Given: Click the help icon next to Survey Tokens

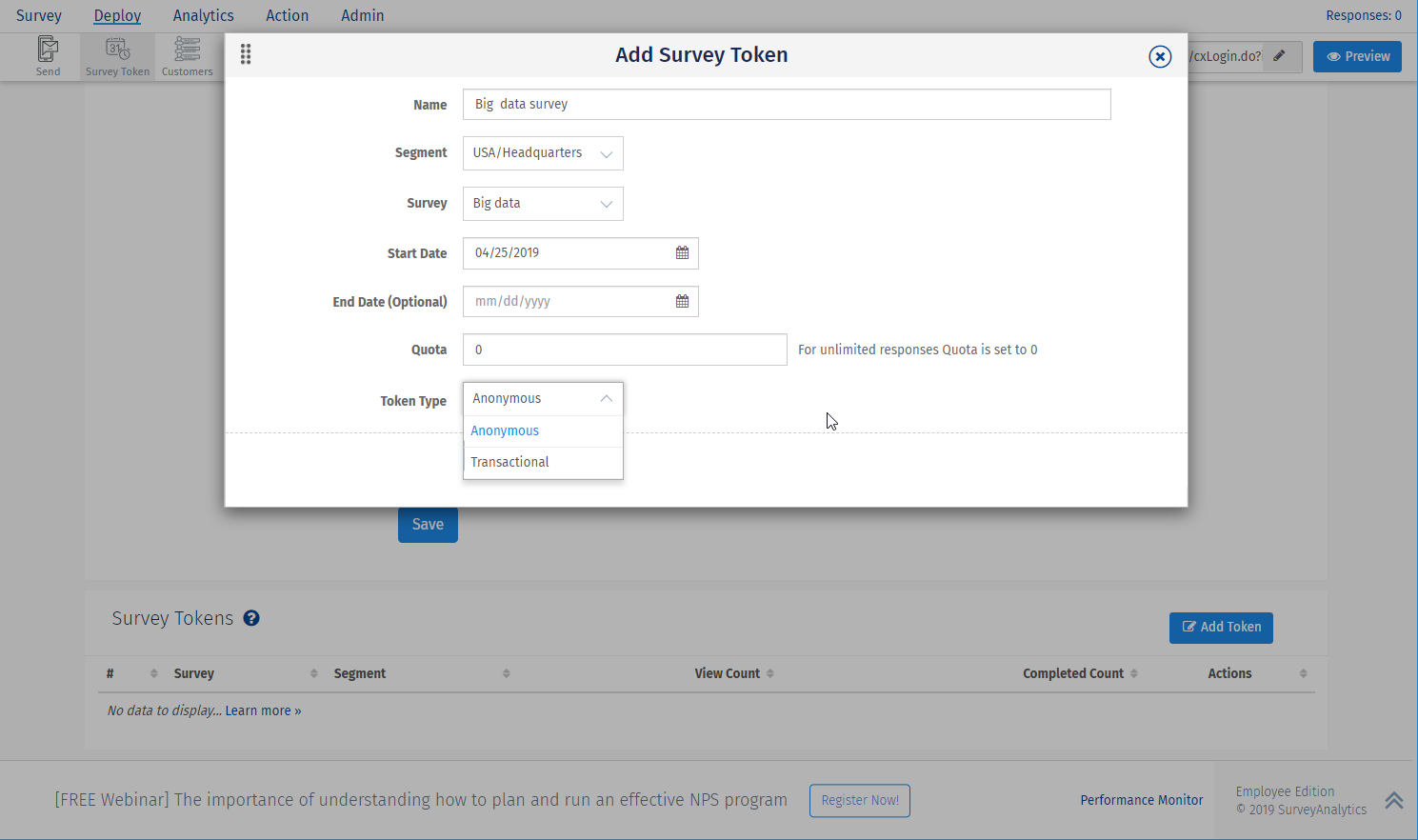Looking at the screenshot, I should [x=250, y=618].
